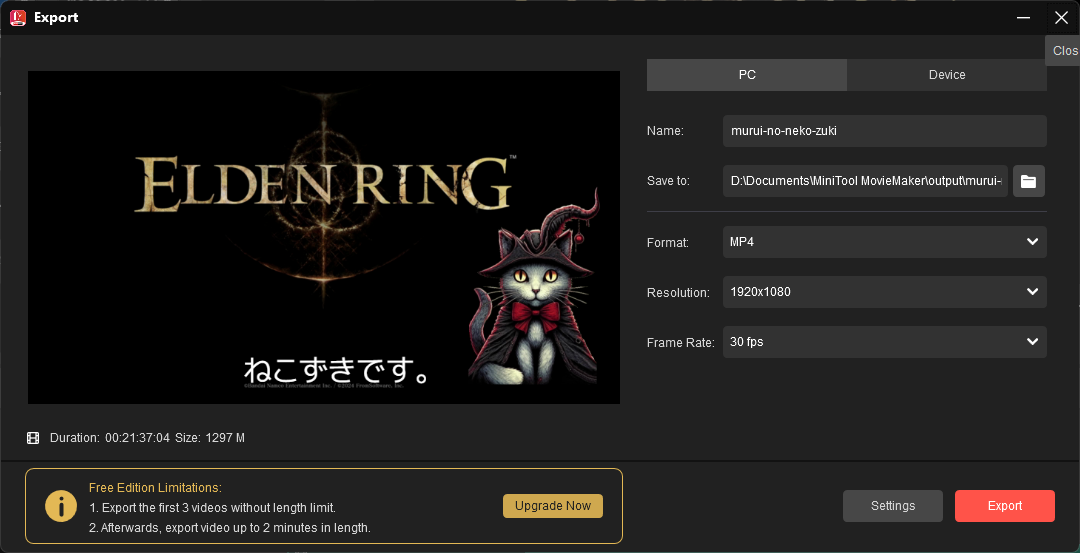Click the Size 1297 M text
The image size is (1080, 553).
(209, 438)
